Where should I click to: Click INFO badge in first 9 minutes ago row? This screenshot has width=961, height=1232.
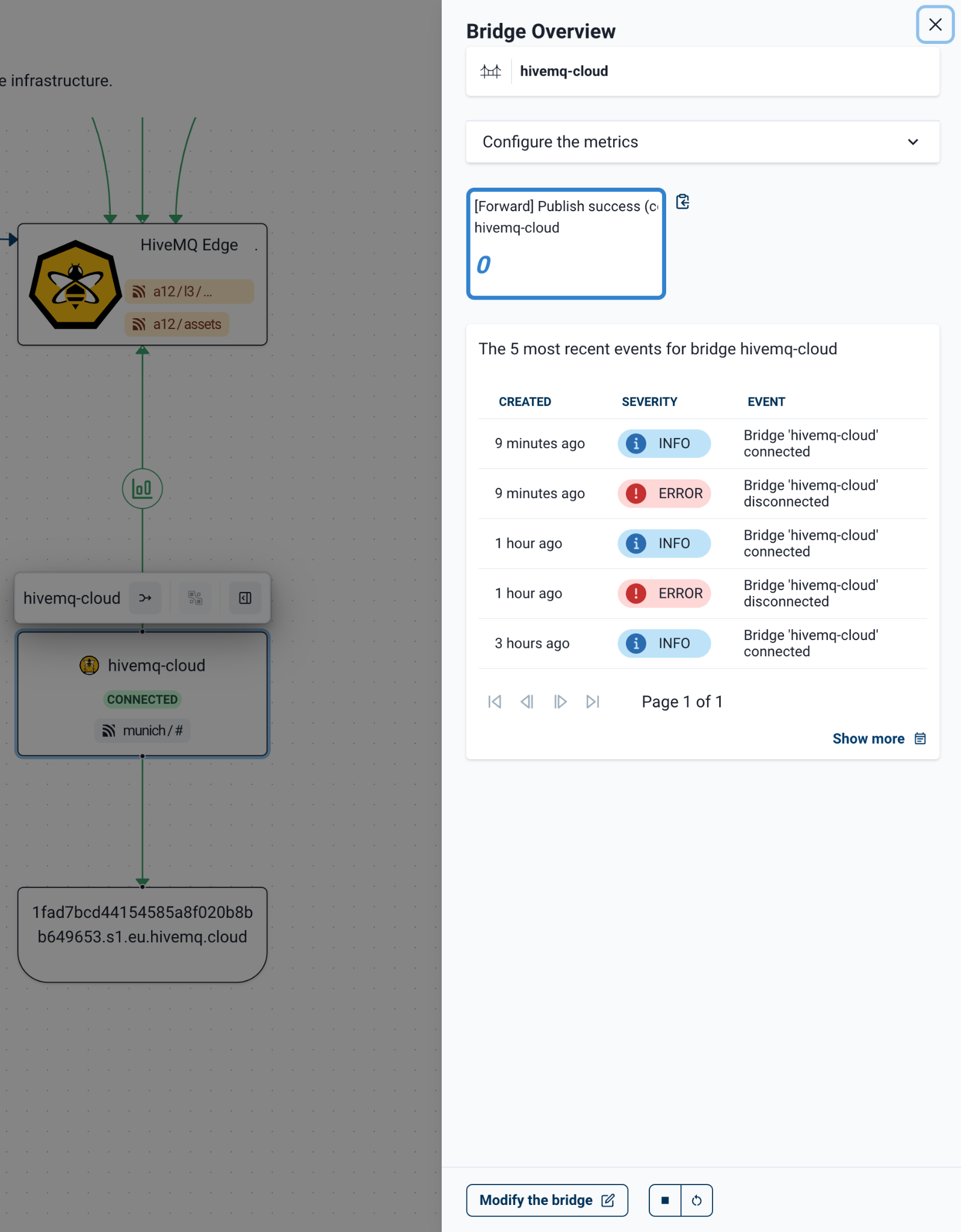664,443
